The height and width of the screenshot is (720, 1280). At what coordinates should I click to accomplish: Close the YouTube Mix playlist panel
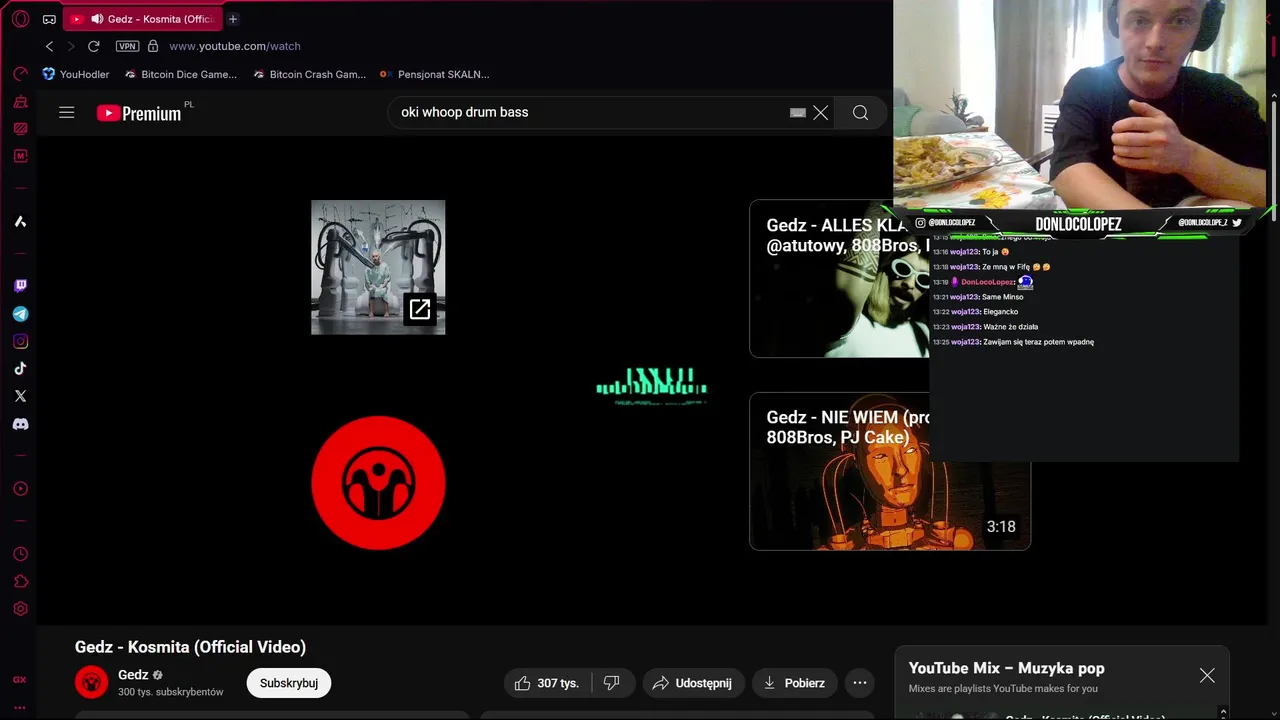click(1207, 676)
